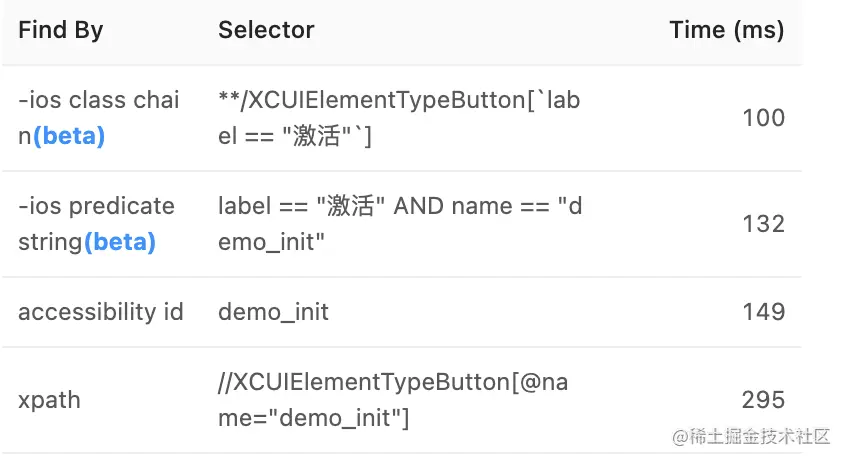The height and width of the screenshot is (462, 846).
Task: Select the 149 ms time value
Action: point(763,312)
